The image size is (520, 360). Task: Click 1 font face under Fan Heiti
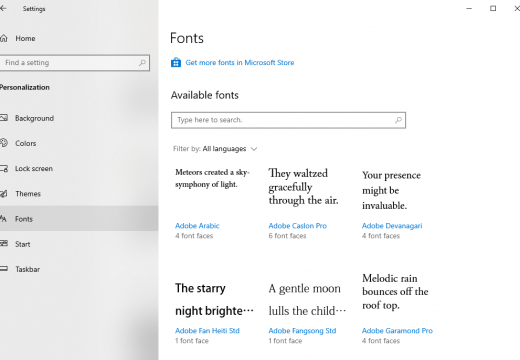coord(192,341)
